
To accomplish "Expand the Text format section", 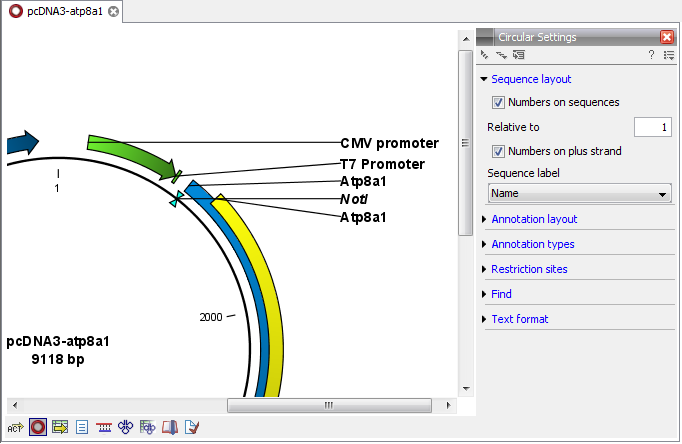I will [x=519, y=319].
